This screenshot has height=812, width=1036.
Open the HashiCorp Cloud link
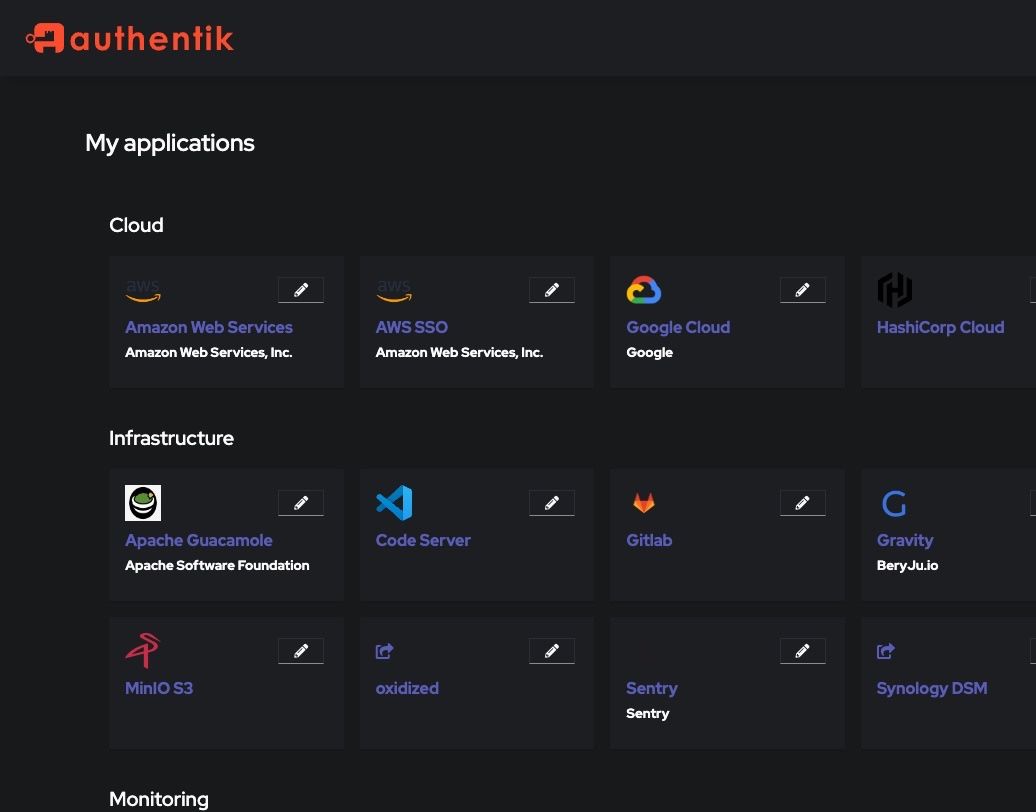click(x=940, y=327)
